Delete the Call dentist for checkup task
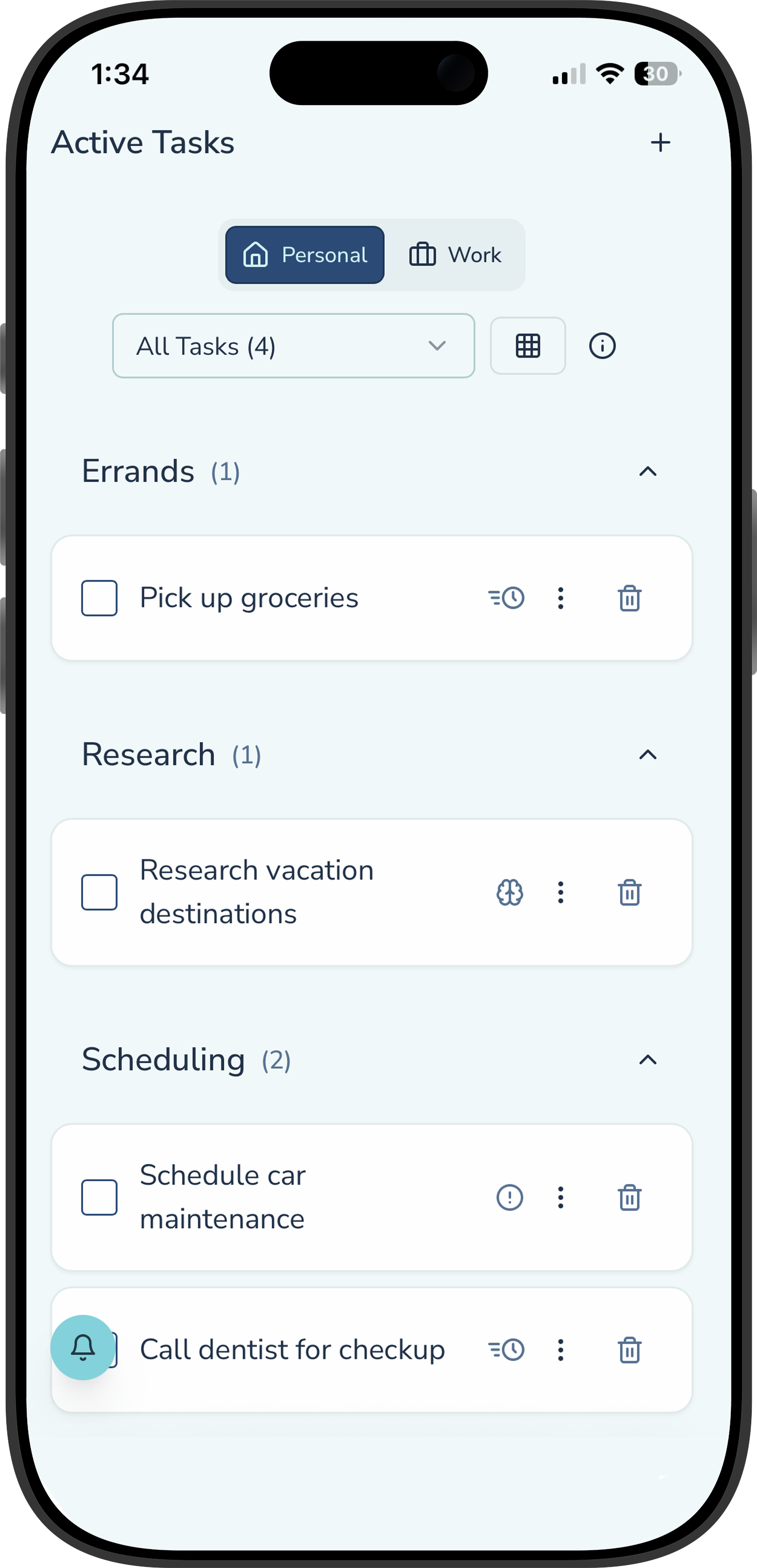 (x=630, y=1350)
